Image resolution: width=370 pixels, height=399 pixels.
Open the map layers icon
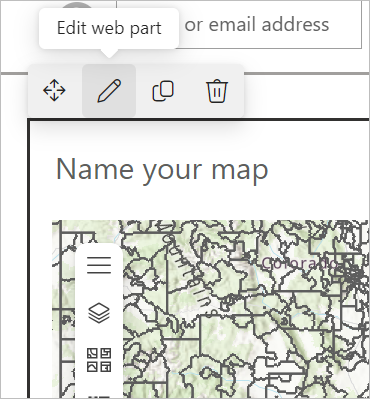99,313
